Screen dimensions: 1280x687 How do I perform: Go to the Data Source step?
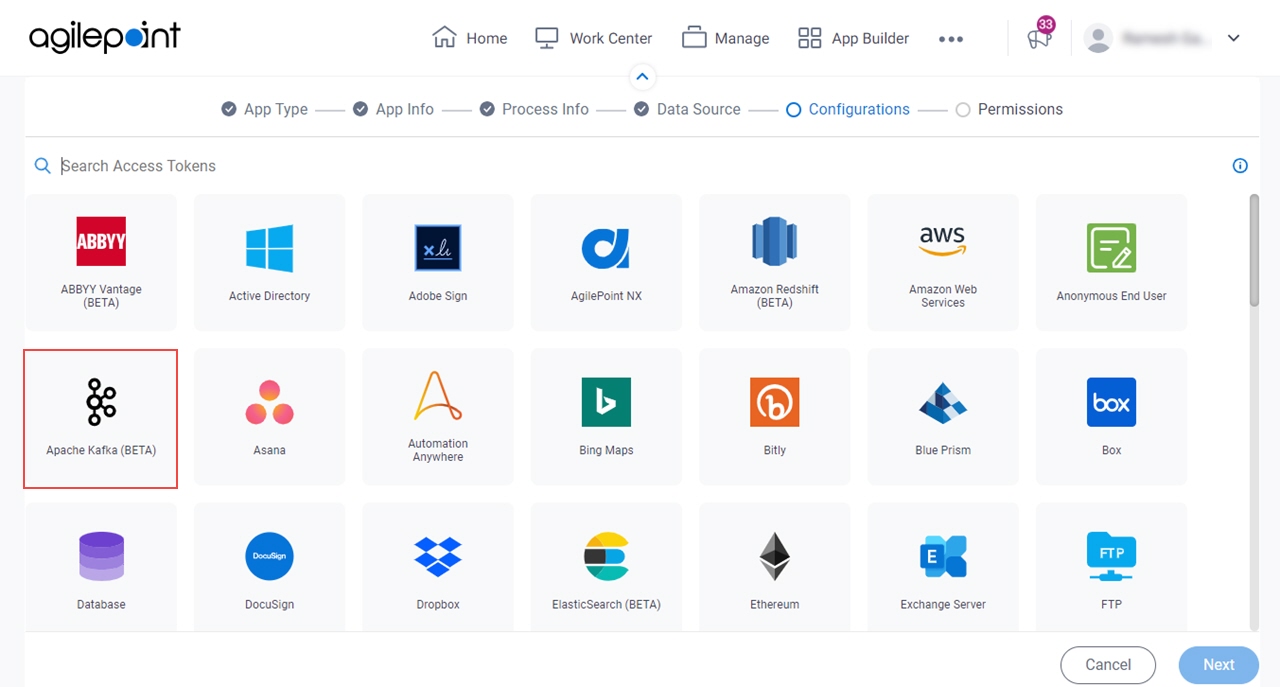click(x=688, y=109)
